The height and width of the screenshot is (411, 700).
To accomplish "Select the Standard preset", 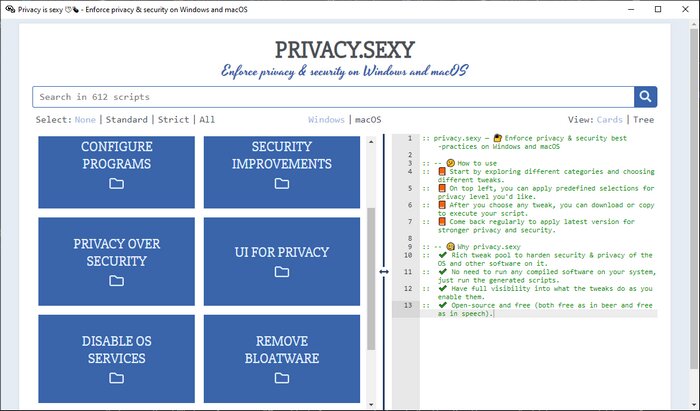I will [x=127, y=120].
